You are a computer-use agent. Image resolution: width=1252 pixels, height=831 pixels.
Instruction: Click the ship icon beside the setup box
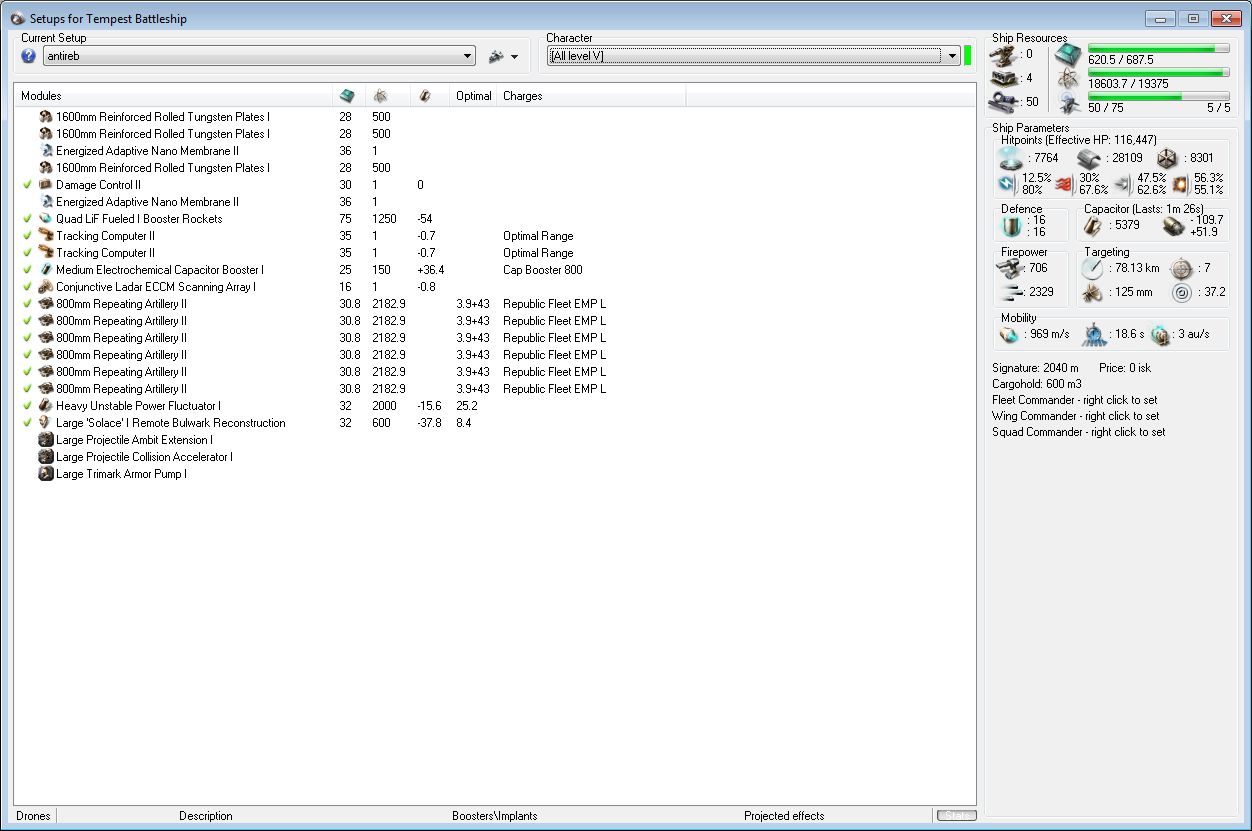pos(496,57)
